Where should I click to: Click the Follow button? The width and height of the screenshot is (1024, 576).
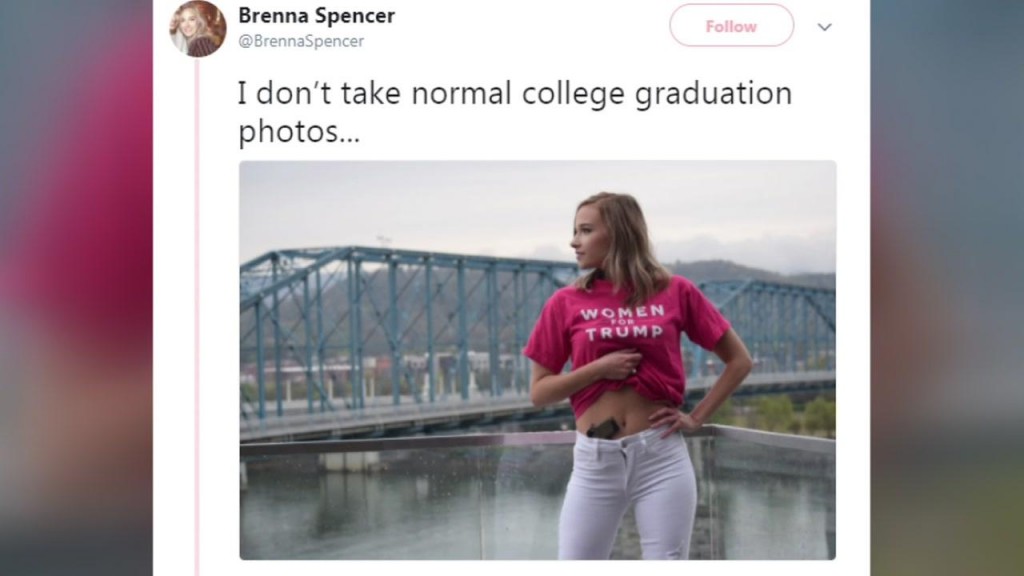pos(731,25)
